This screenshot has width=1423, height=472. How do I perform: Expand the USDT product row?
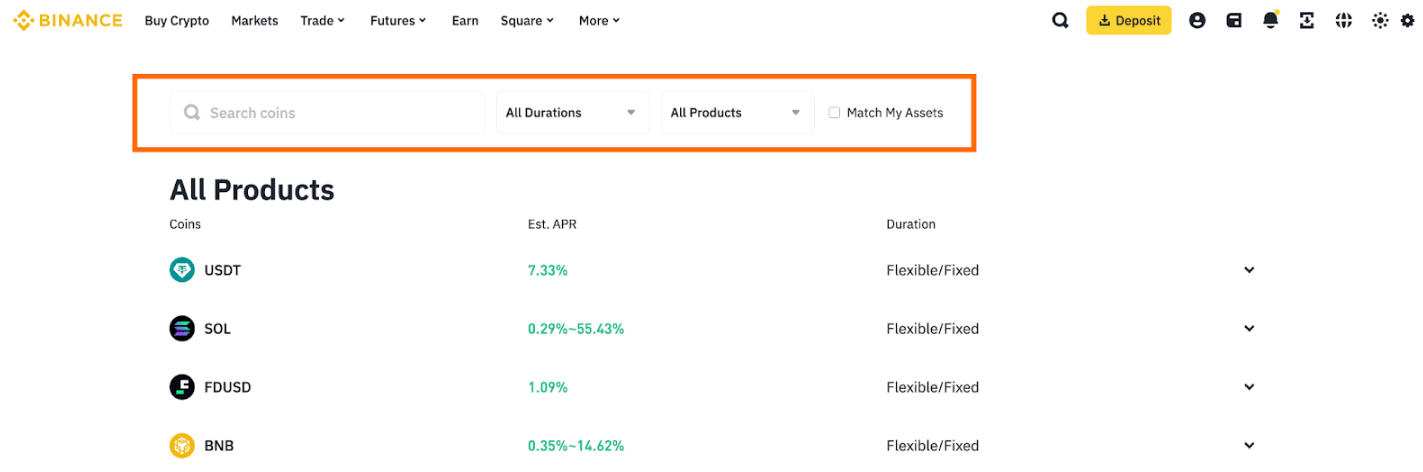[1249, 270]
